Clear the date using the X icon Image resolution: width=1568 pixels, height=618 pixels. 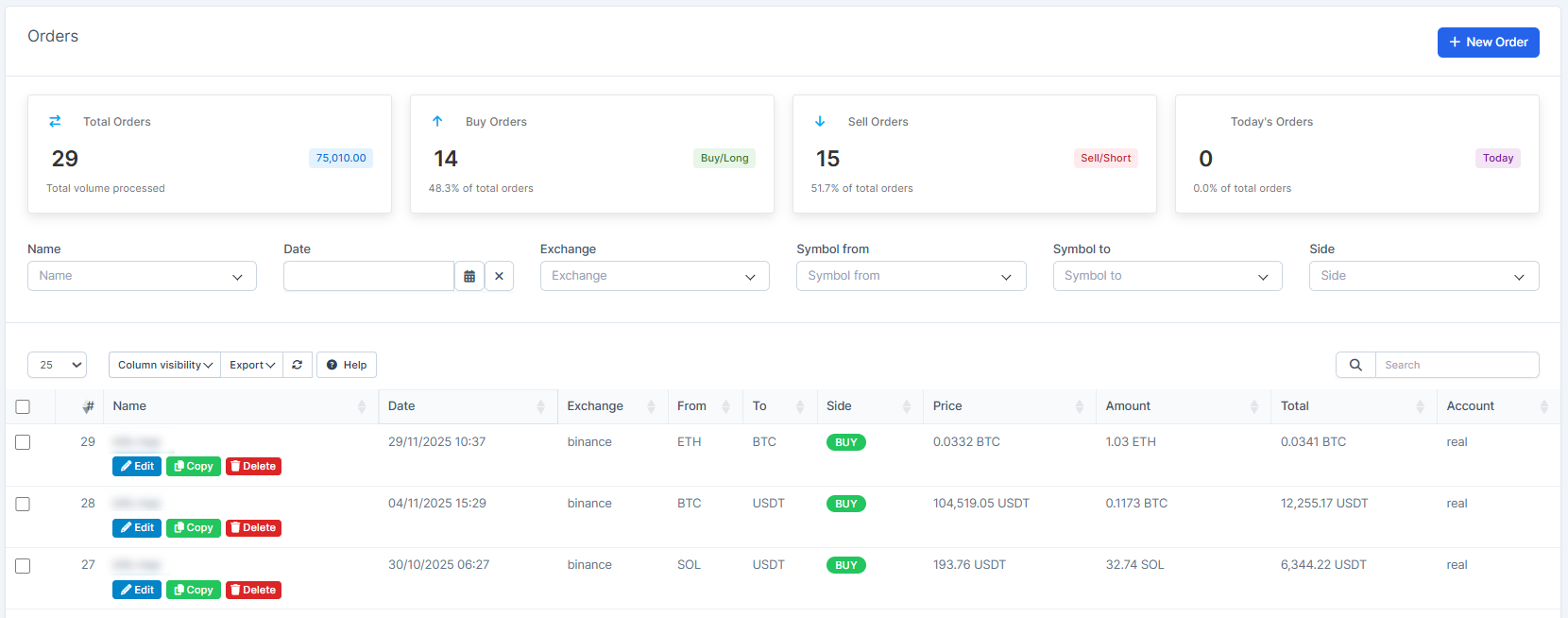499,276
